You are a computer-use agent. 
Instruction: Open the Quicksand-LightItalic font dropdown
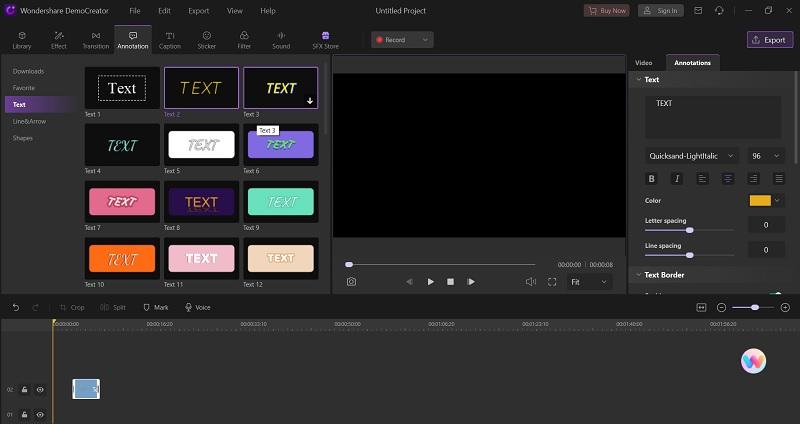691,156
